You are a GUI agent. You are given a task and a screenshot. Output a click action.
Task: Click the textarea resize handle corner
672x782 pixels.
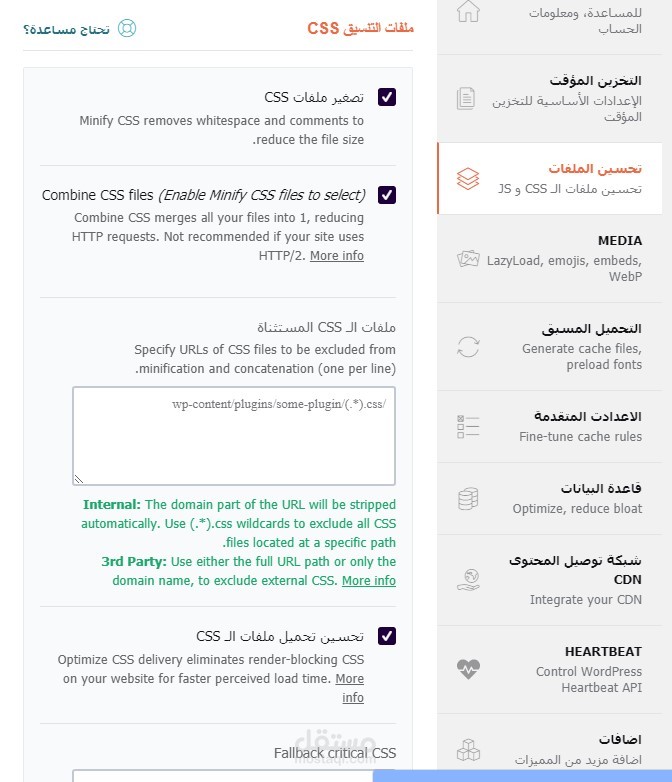click(79, 479)
